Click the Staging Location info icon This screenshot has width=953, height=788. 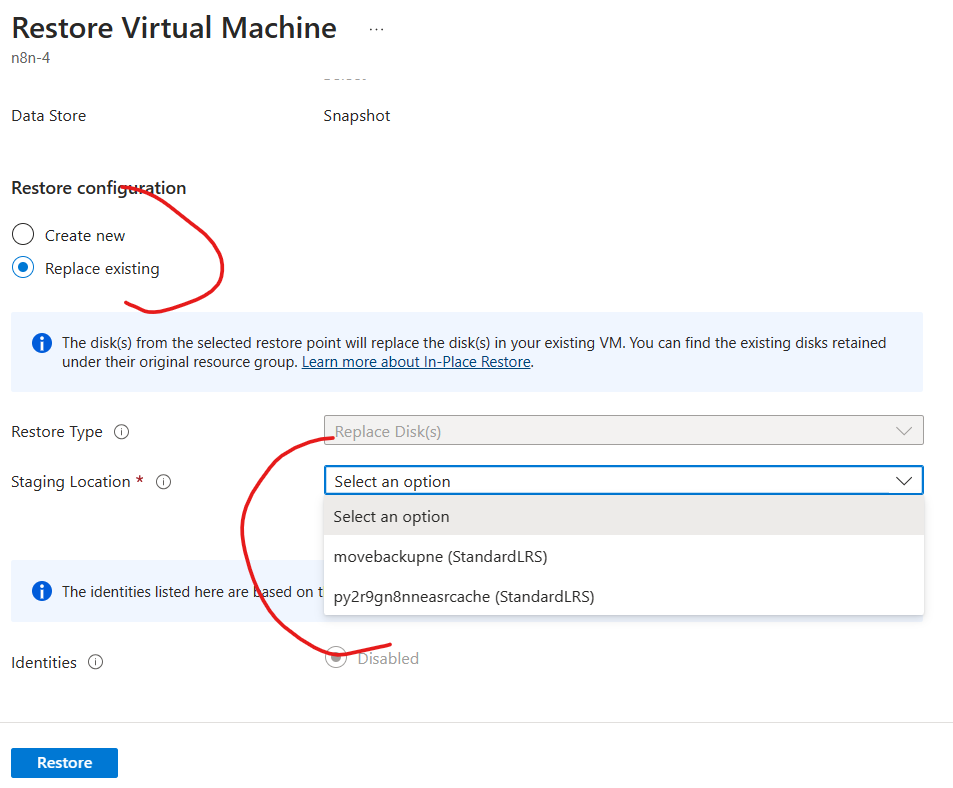(x=164, y=482)
